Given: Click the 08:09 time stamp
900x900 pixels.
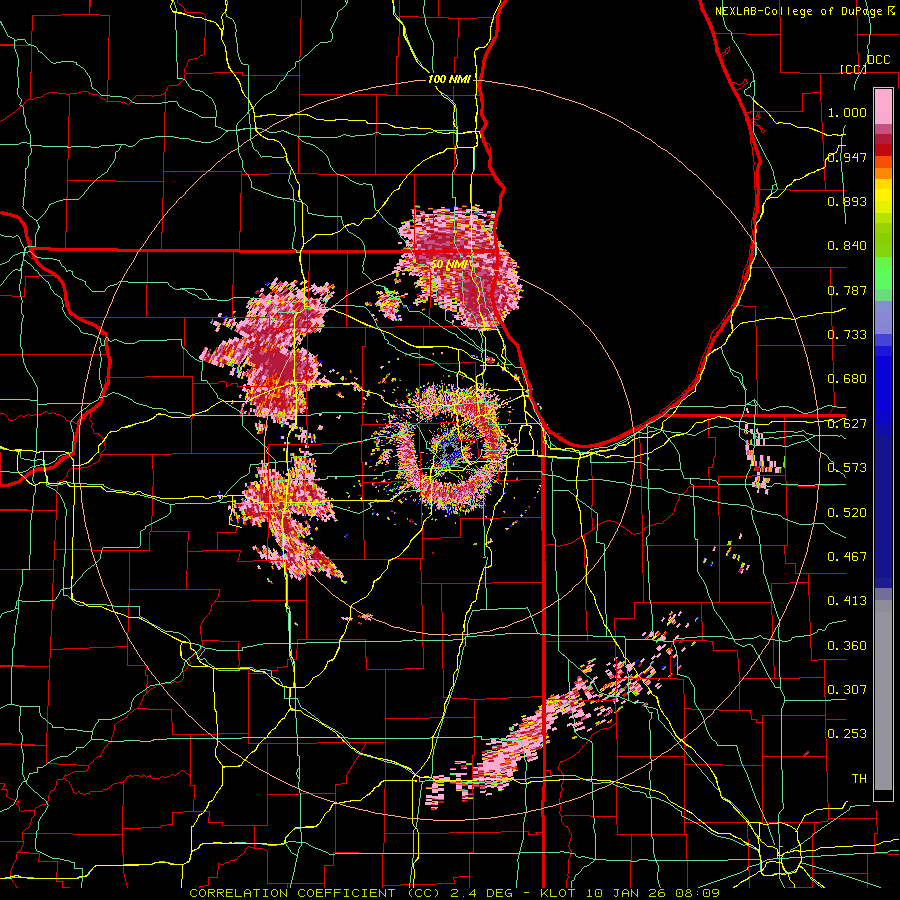Looking at the screenshot, I should point(697,893).
